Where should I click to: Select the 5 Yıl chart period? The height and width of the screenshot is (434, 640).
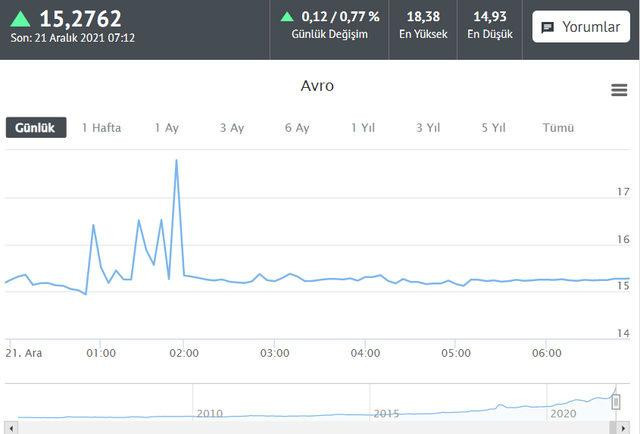click(492, 128)
